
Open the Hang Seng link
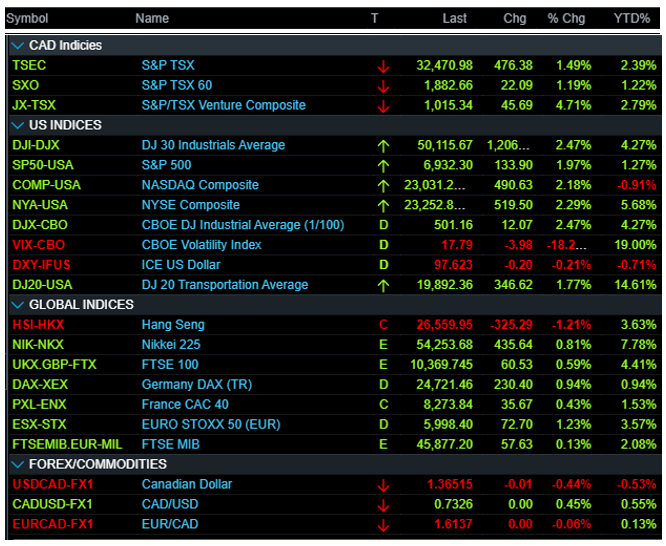pos(173,325)
